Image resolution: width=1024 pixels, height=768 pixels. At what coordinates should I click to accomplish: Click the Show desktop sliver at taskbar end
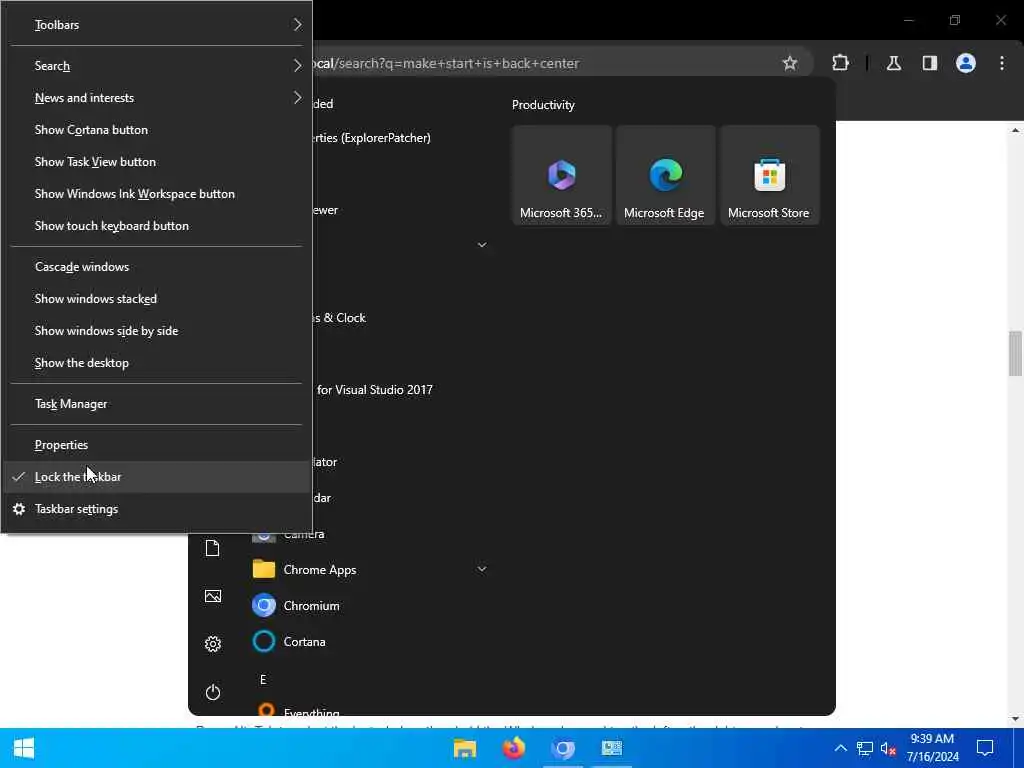1021,748
